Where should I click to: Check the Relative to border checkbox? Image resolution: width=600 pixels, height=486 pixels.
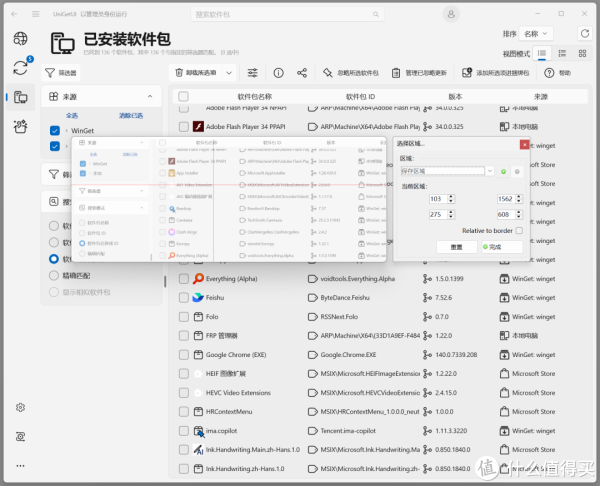point(519,230)
